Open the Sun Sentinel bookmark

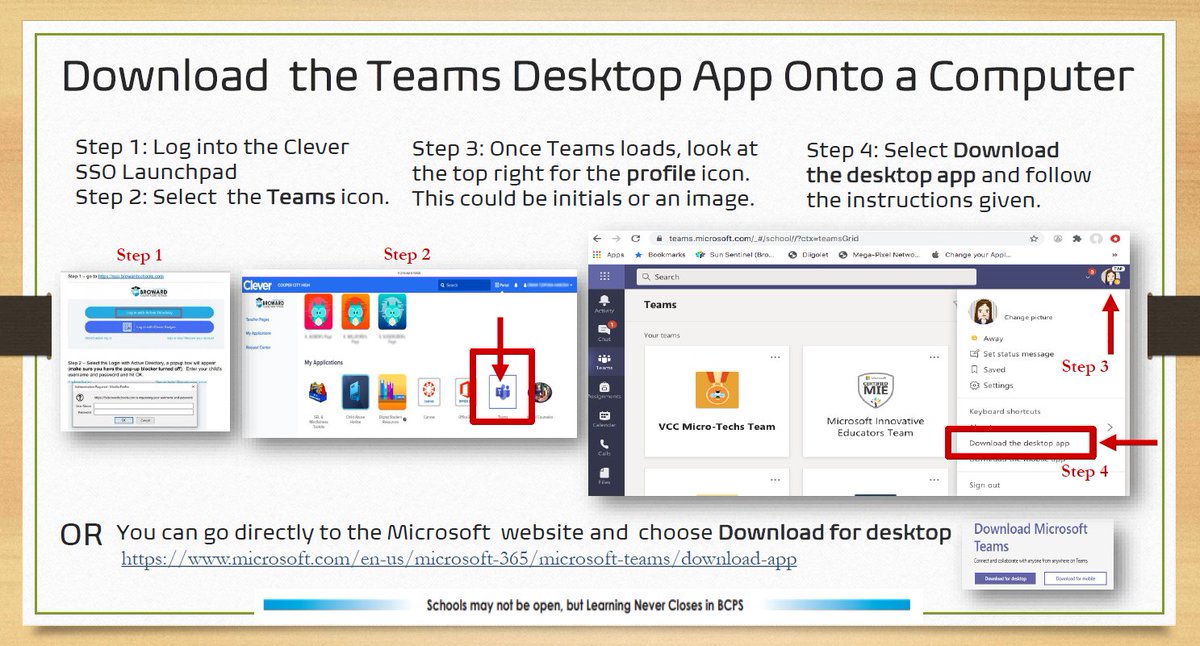(x=735, y=255)
